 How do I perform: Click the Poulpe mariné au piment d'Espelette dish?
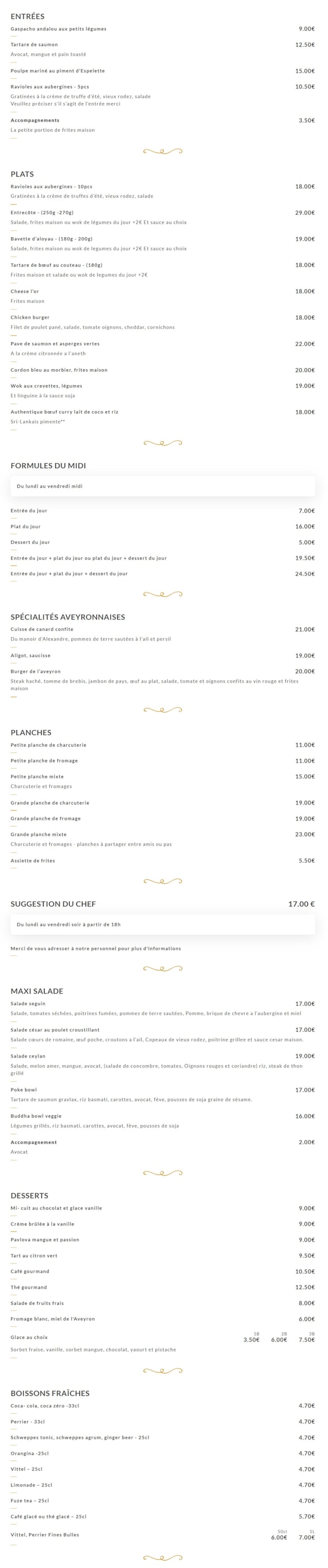point(58,71)
